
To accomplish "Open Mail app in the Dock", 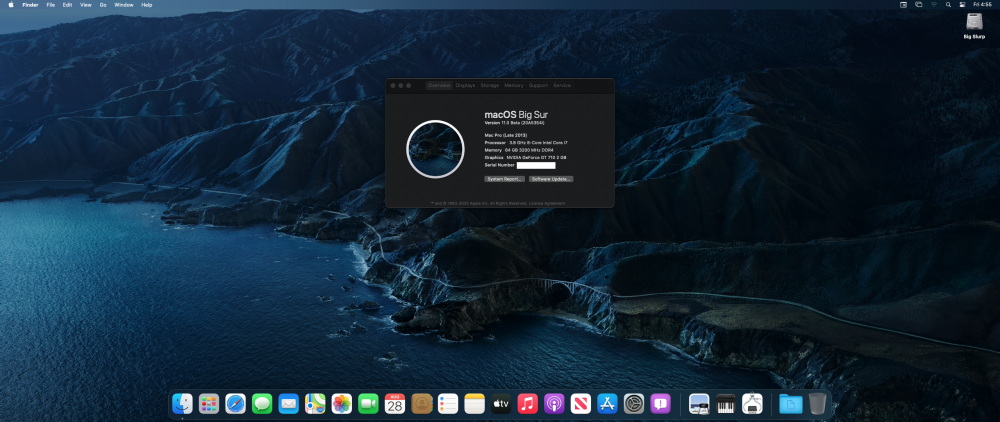I will click(x=289, y=404).
